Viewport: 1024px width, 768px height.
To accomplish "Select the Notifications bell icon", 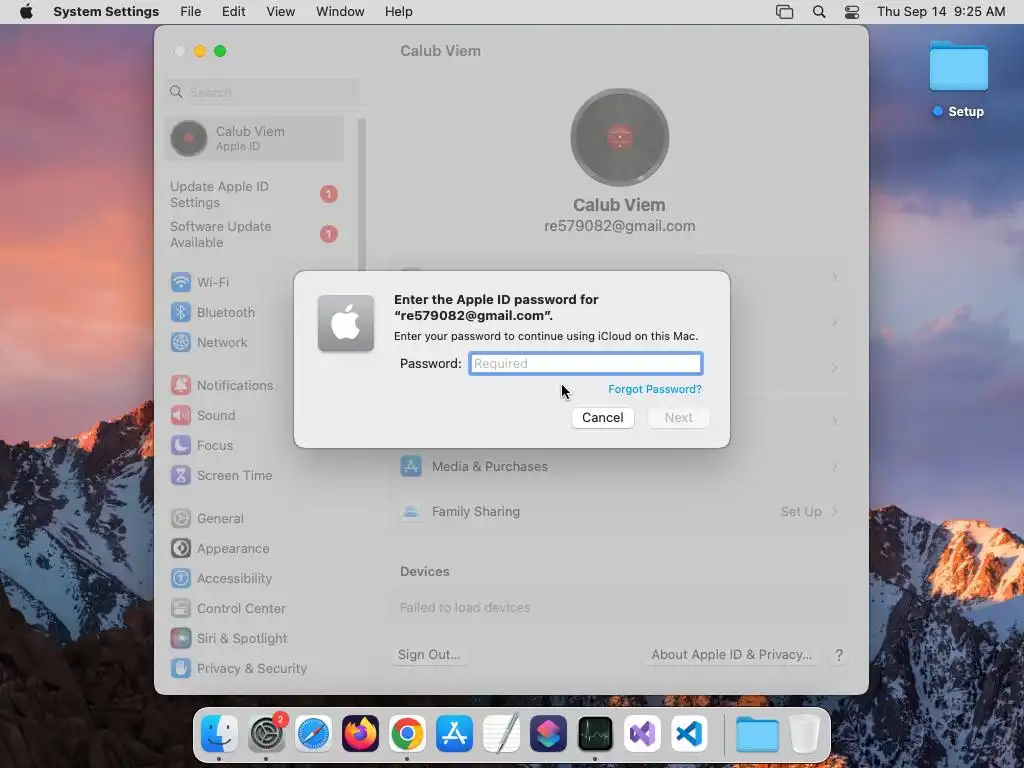I will point(181,385).
